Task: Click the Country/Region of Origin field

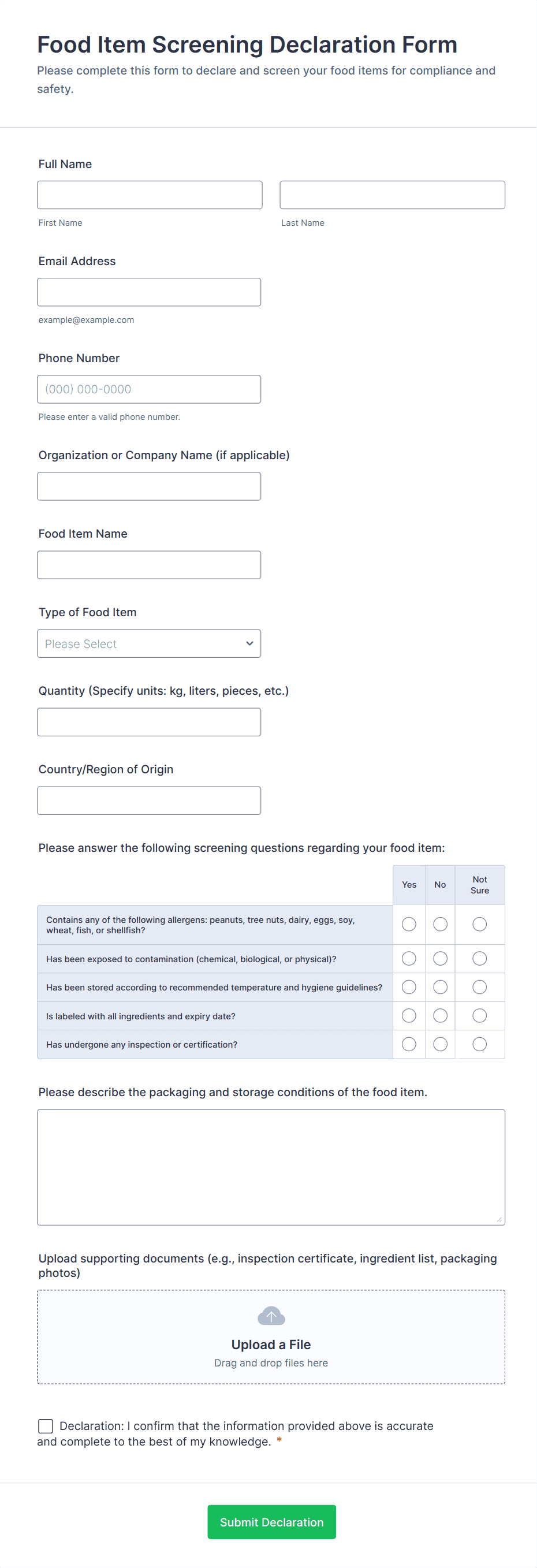Action: click(149, 800)
